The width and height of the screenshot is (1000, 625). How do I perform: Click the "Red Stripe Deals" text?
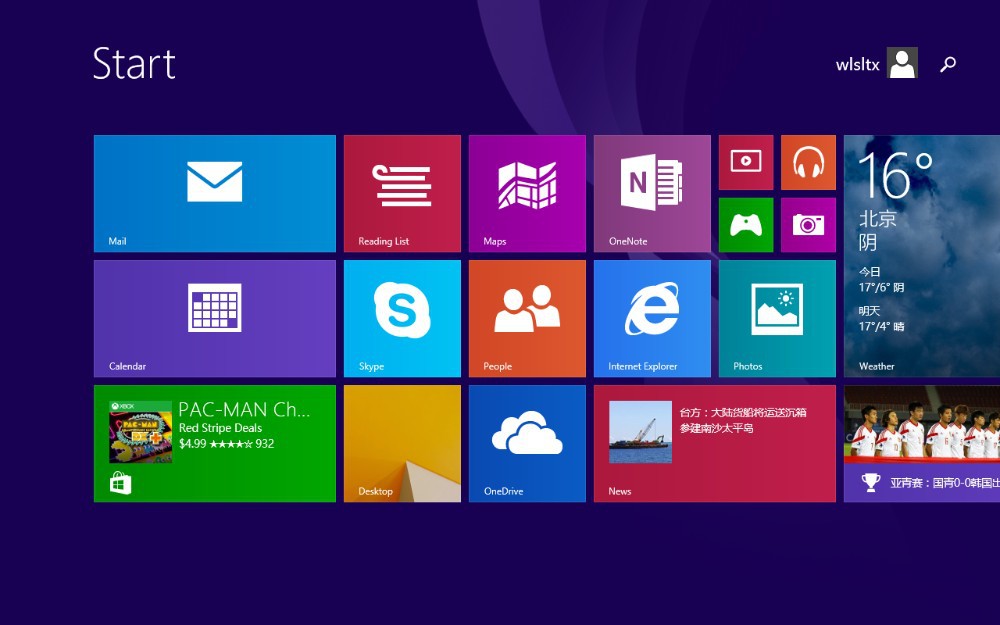[x=220, y=428]
